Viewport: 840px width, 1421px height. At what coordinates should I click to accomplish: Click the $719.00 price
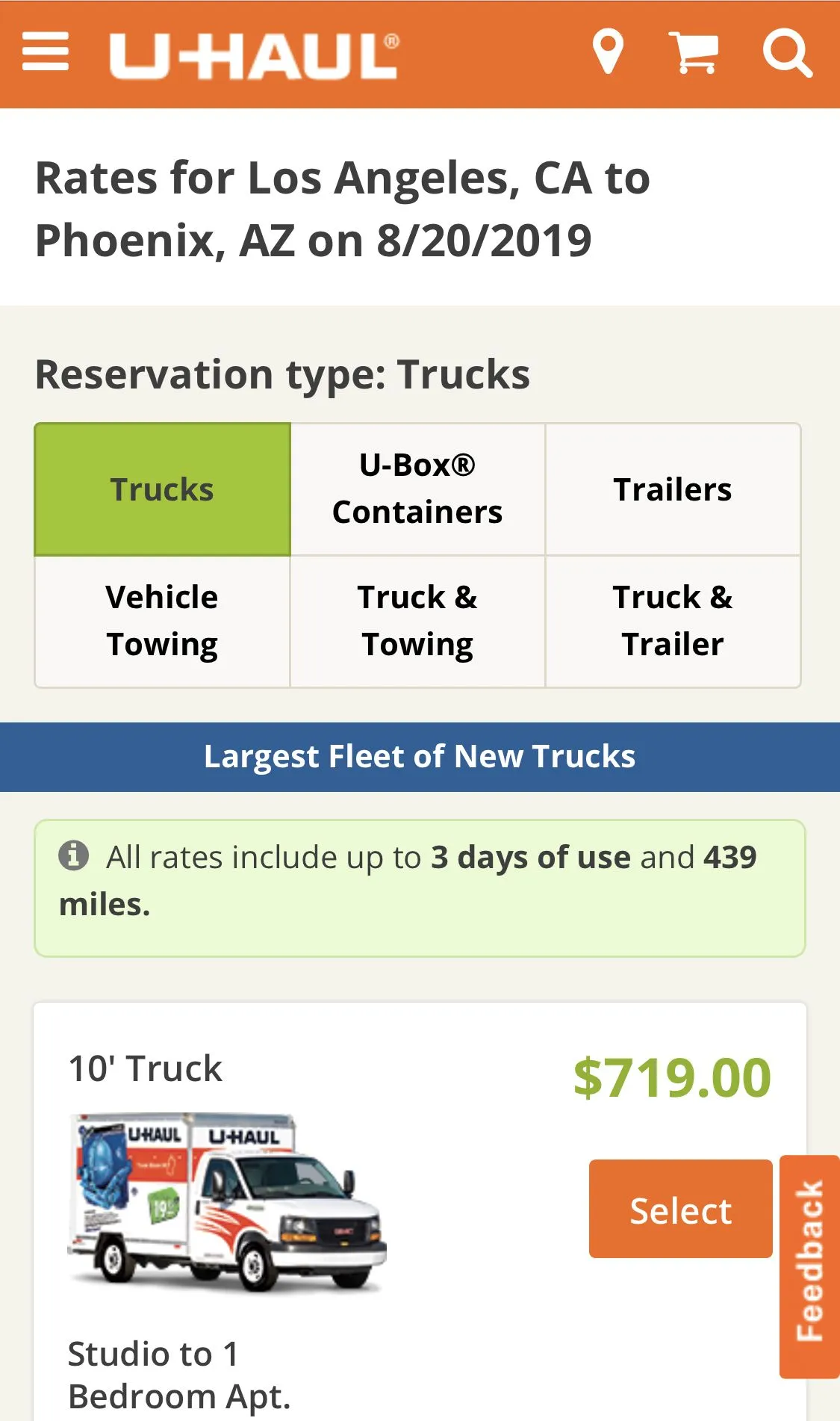coord(672,1077)
